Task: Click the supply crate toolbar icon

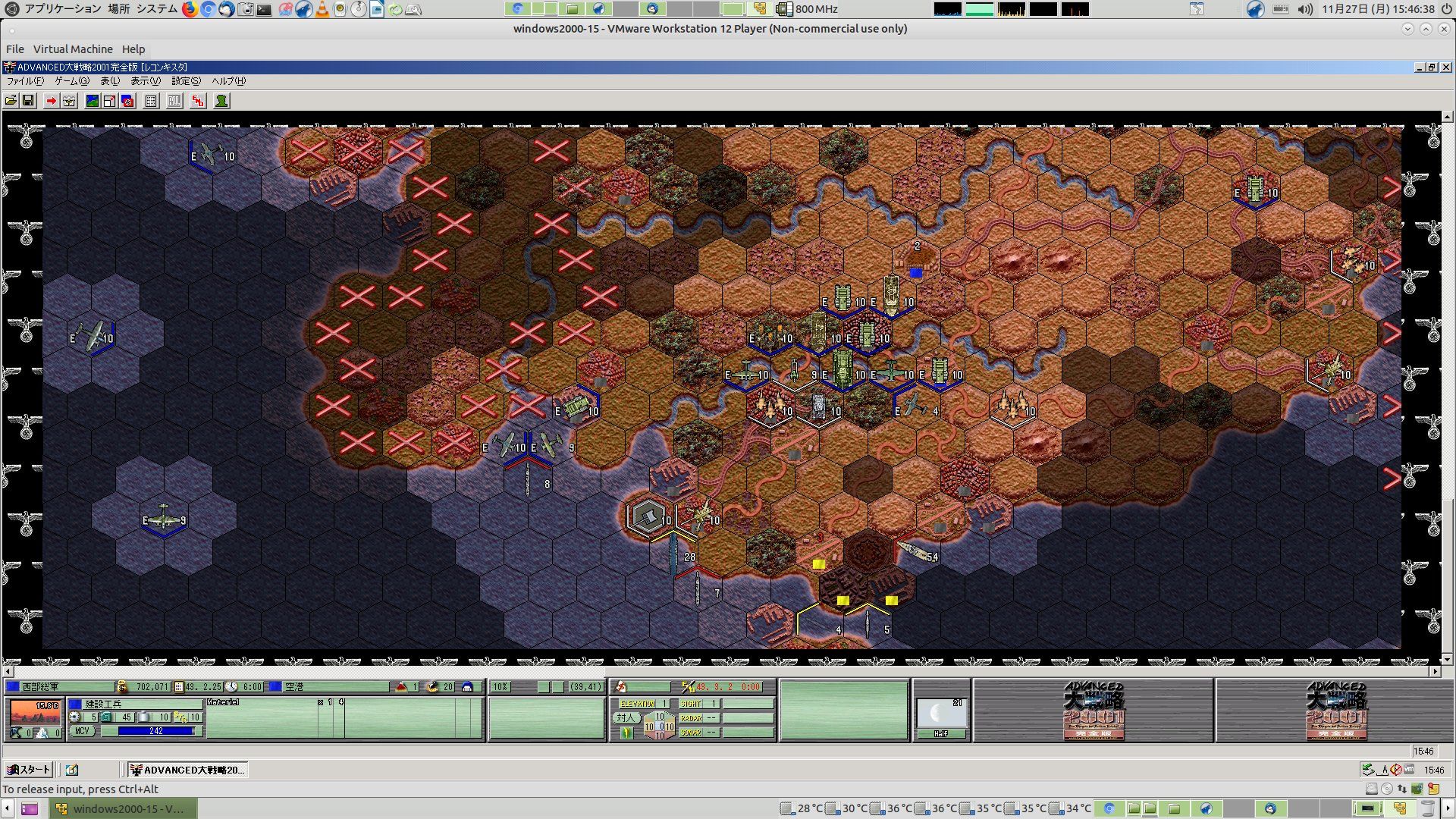Action: [69, 101]
